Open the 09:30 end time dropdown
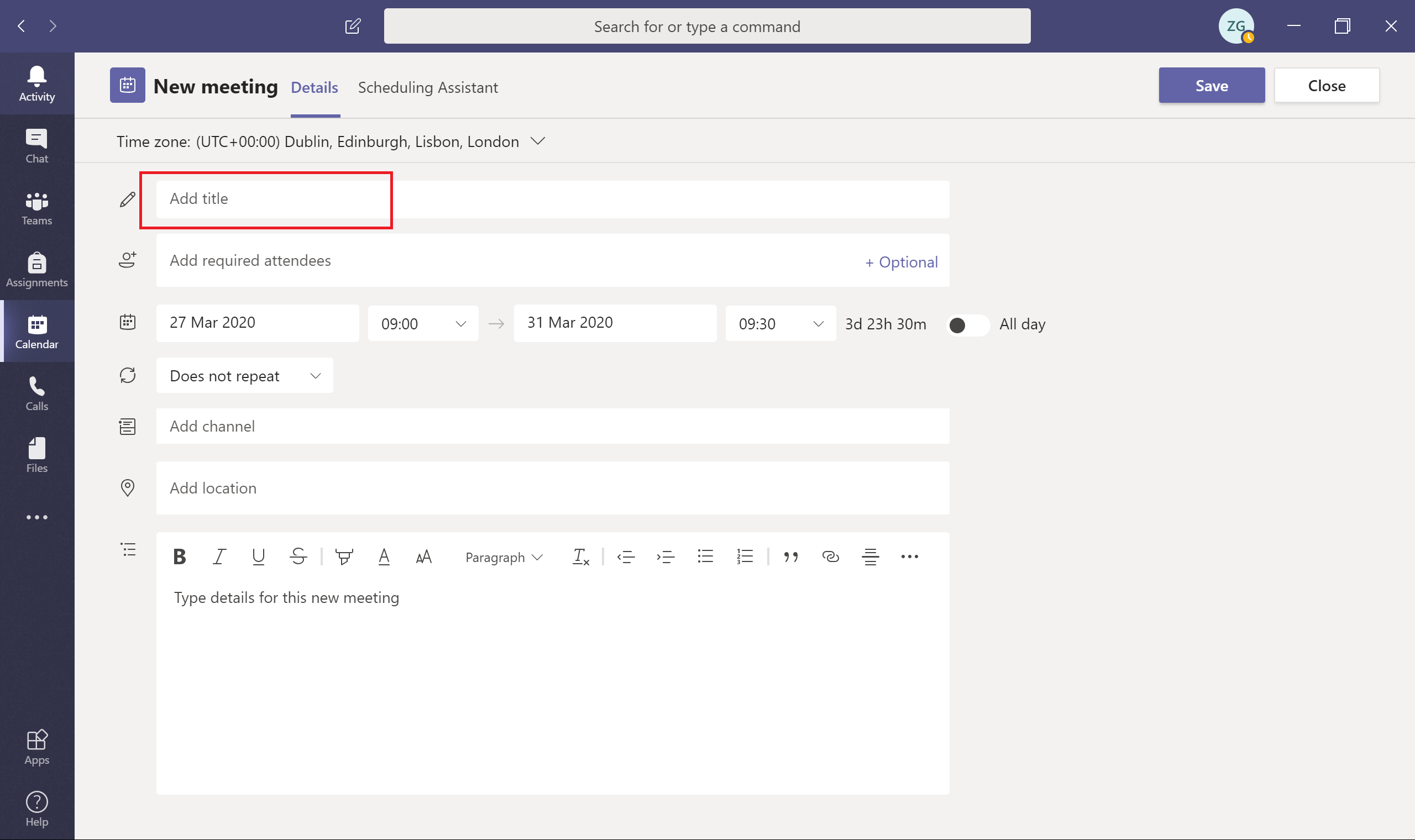Viewport: 1415px width, 840px height. tap(780, 324)
